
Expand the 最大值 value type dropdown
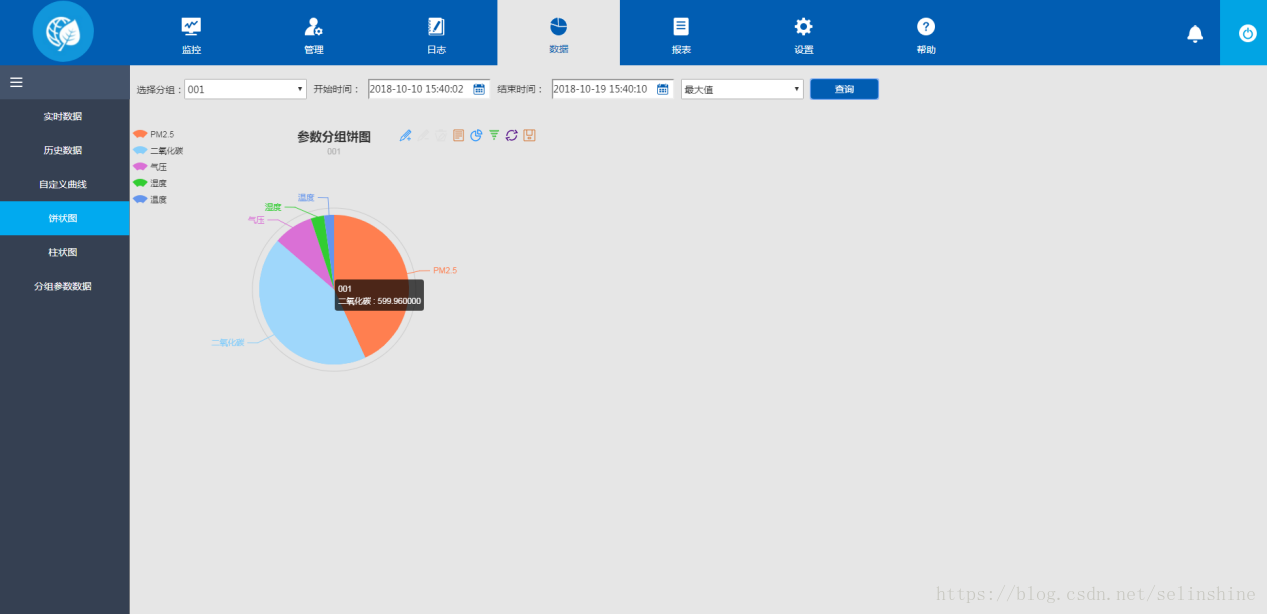(742, 89)
